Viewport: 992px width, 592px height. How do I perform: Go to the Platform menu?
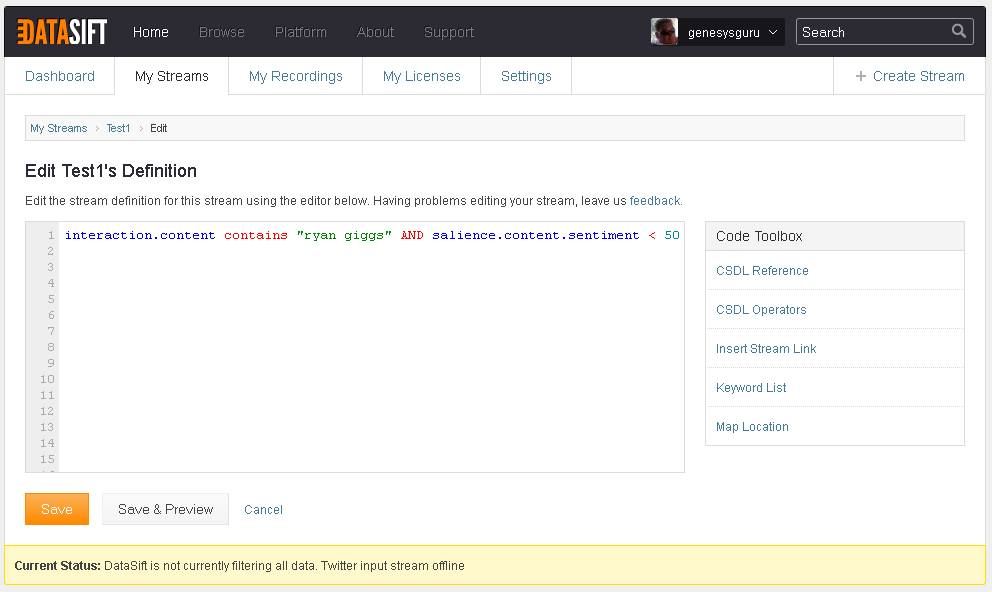[301, 32]
